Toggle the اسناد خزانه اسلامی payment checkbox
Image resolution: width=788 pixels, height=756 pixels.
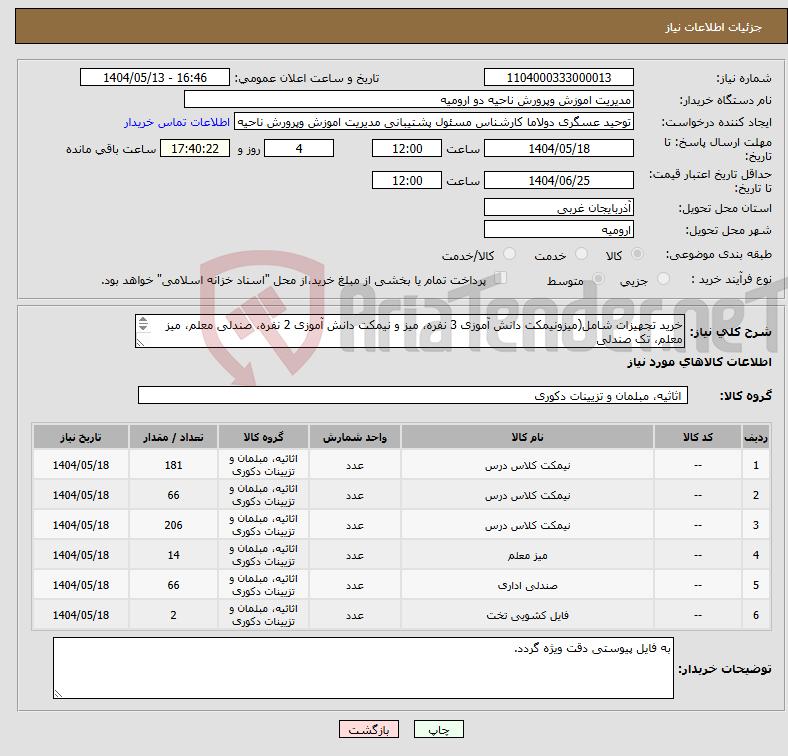501,278
